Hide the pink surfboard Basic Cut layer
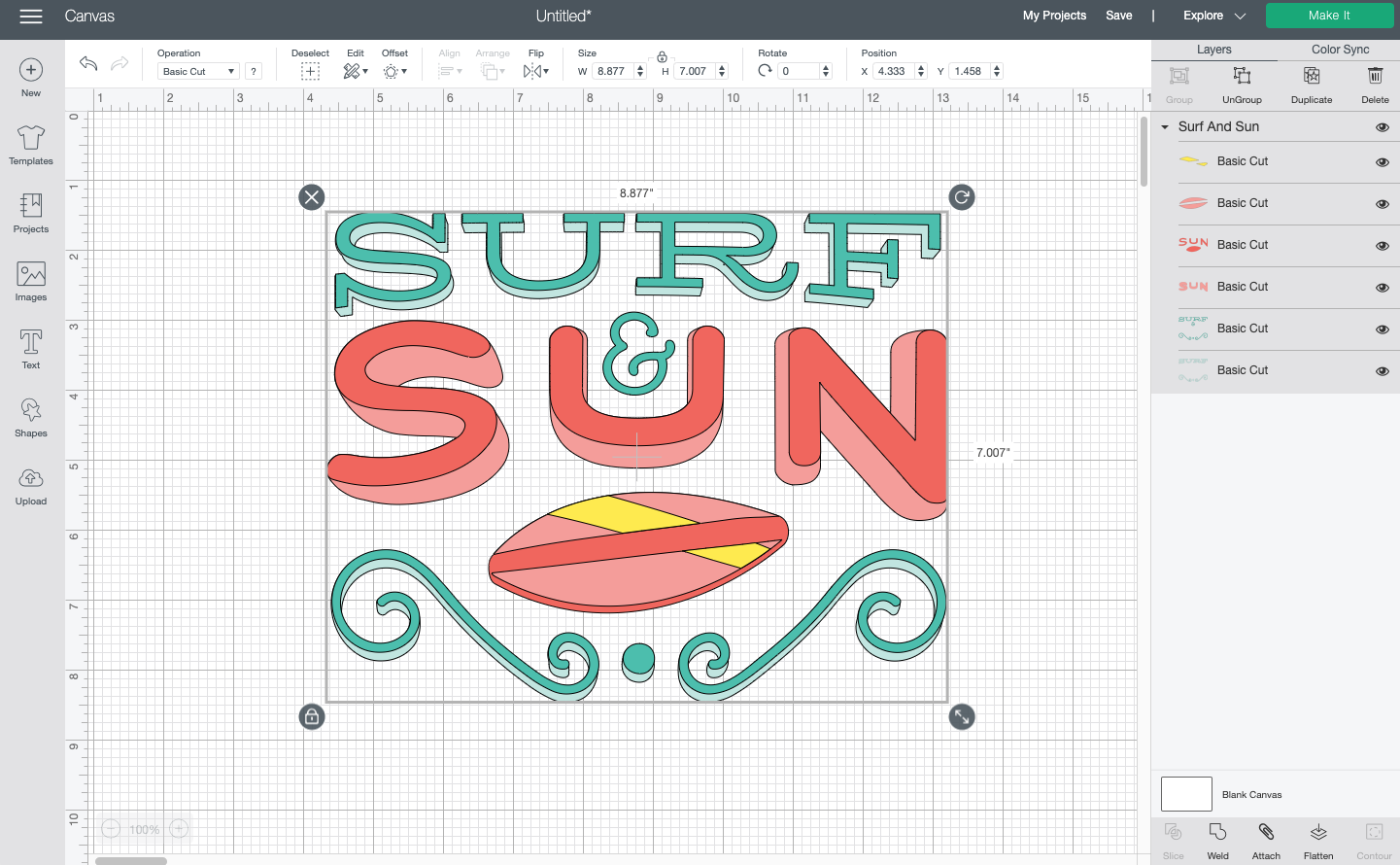Image resolution: width=1400 pixels, height=865 pixels. (1382, 204)
